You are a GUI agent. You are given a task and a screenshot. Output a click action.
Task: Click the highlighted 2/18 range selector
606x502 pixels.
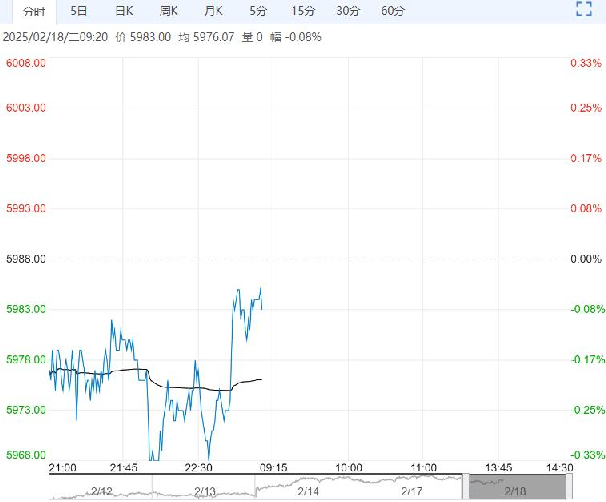[516, 490]
